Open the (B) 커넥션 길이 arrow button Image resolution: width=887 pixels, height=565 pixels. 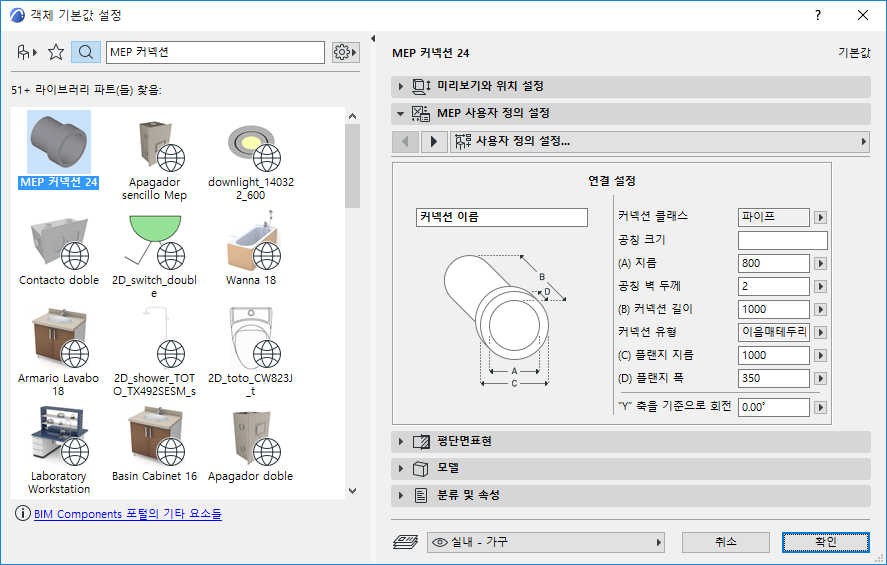820,309
